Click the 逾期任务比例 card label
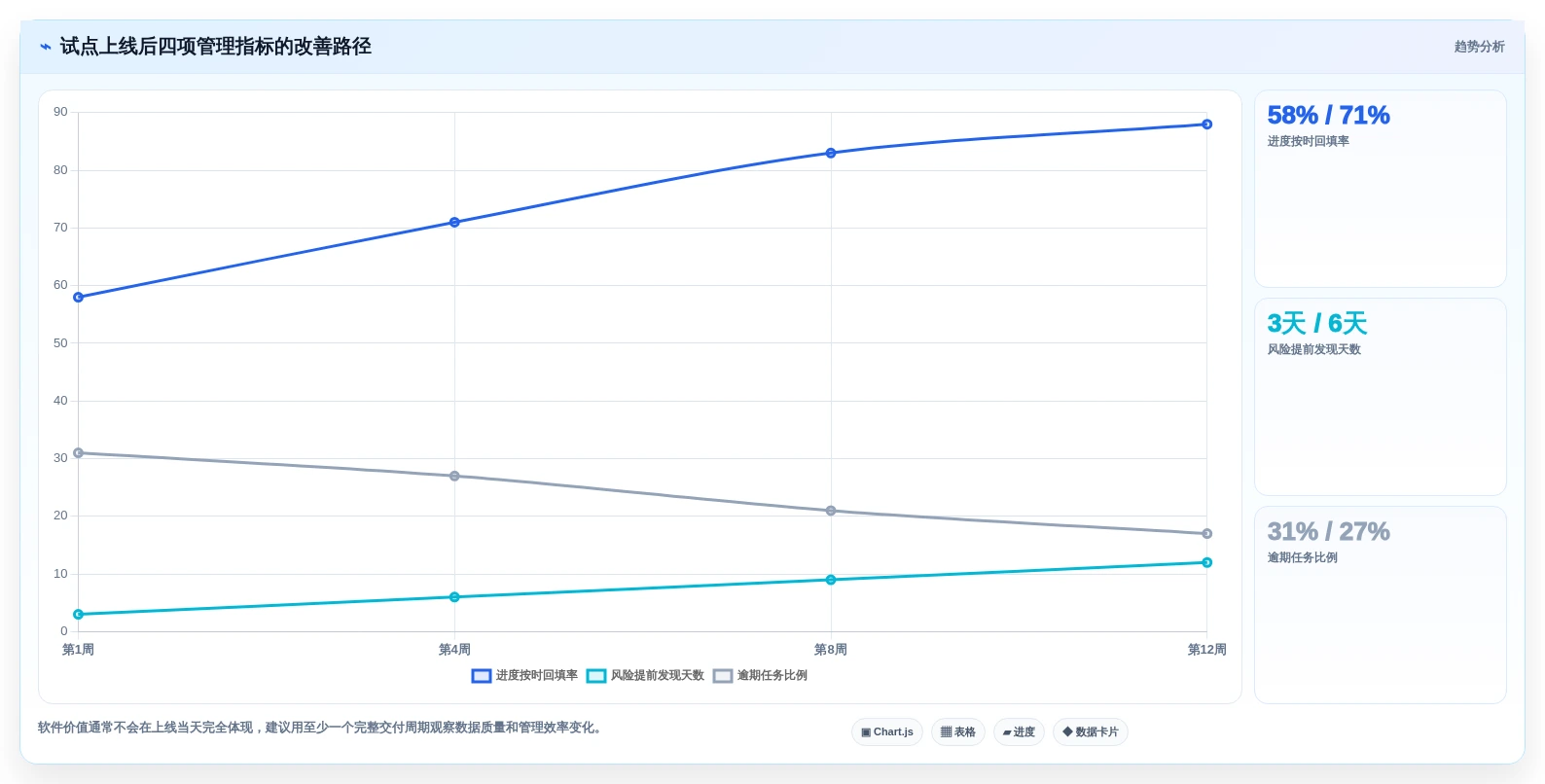1545x784 pixels. [x=1302, y=558]
